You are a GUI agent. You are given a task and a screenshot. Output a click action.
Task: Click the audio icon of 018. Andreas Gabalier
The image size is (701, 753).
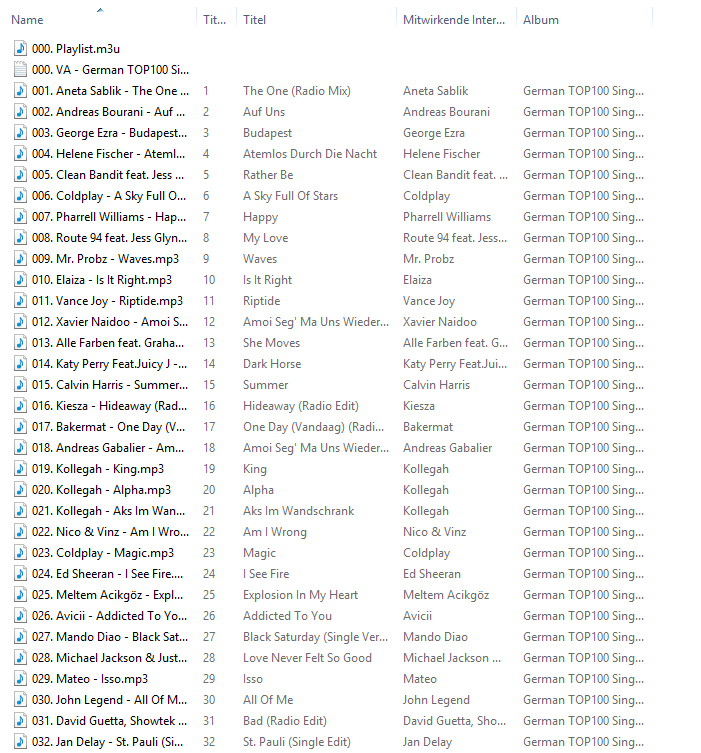[x=20, y=448]
